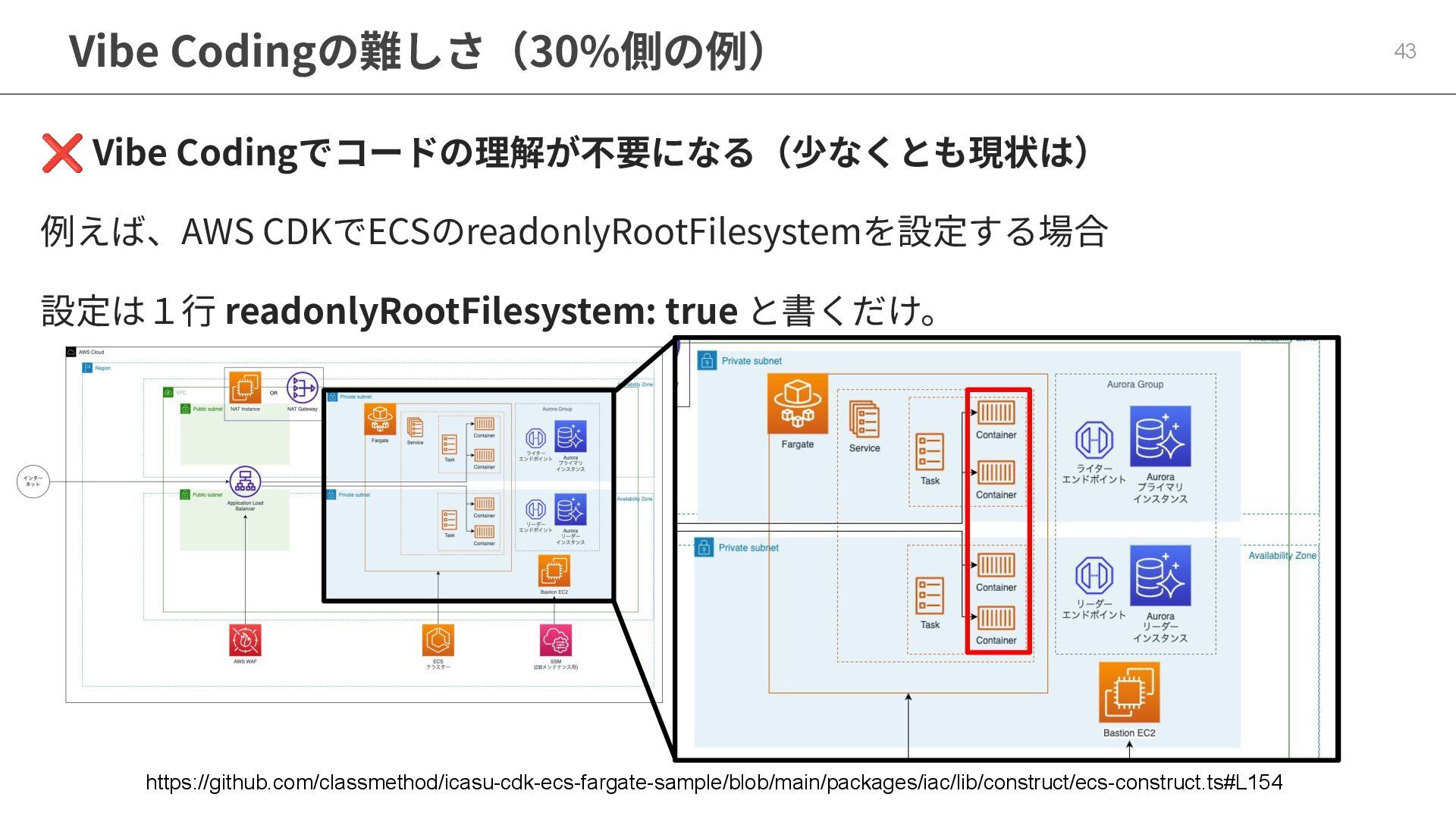Click the Aurora reader instance icon
Screen dimensions: 1456x819
click(1160, 575)
